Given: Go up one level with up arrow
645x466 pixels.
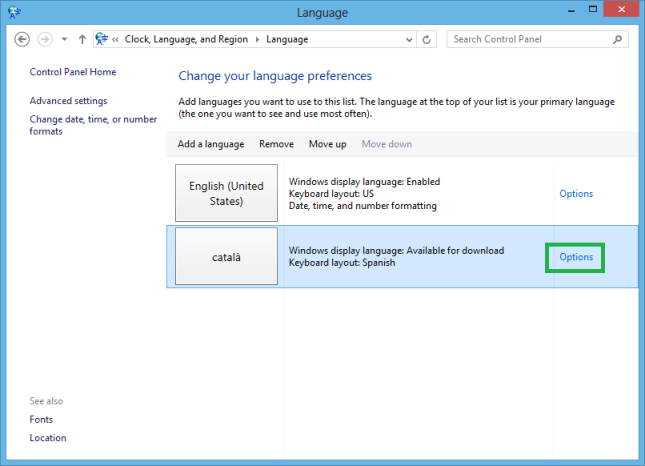Looking at the screenshot, I should click(x=82, y=39).
